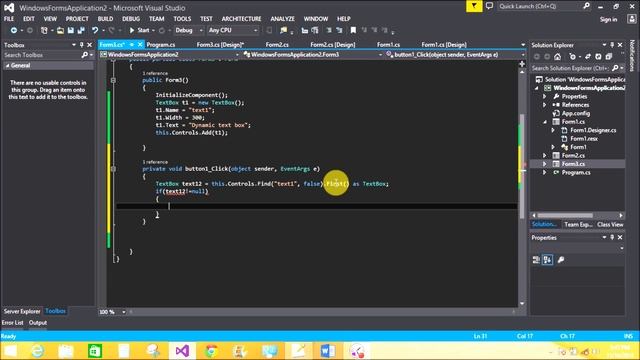Expand the Form2.cs node
640x360 pixels.
(x=544, y=156)
